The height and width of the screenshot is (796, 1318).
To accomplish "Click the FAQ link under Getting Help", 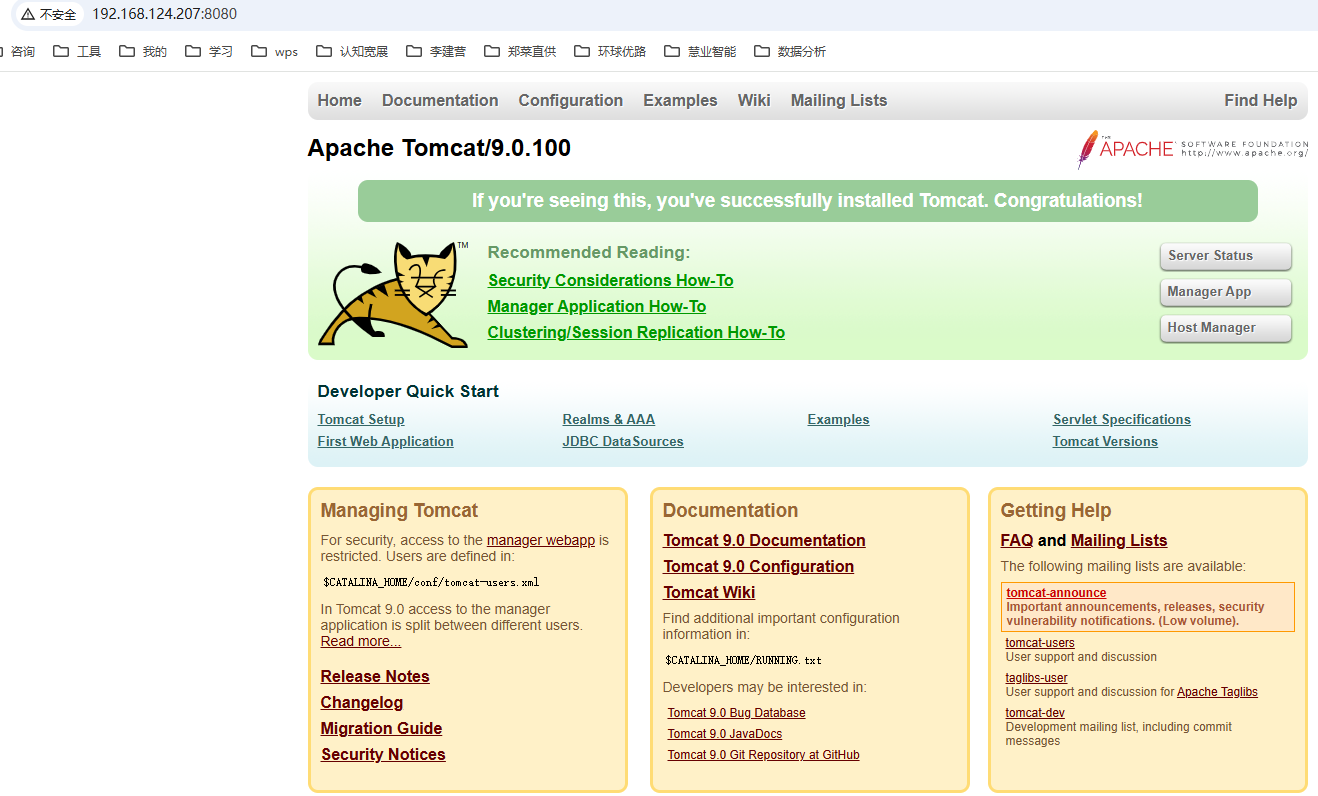I will tap(1017, 540).
